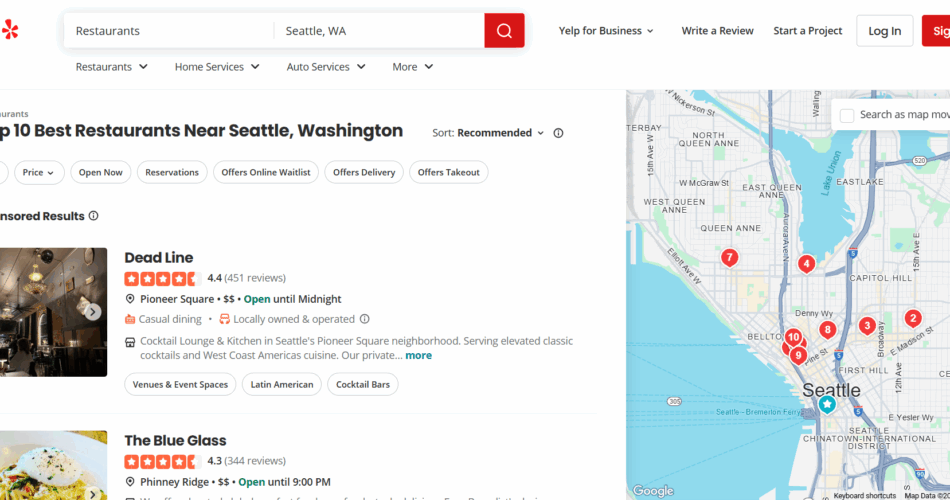Screen dimensions: 950x500
Task: Click map marker number 10
Action: (793, 337)
